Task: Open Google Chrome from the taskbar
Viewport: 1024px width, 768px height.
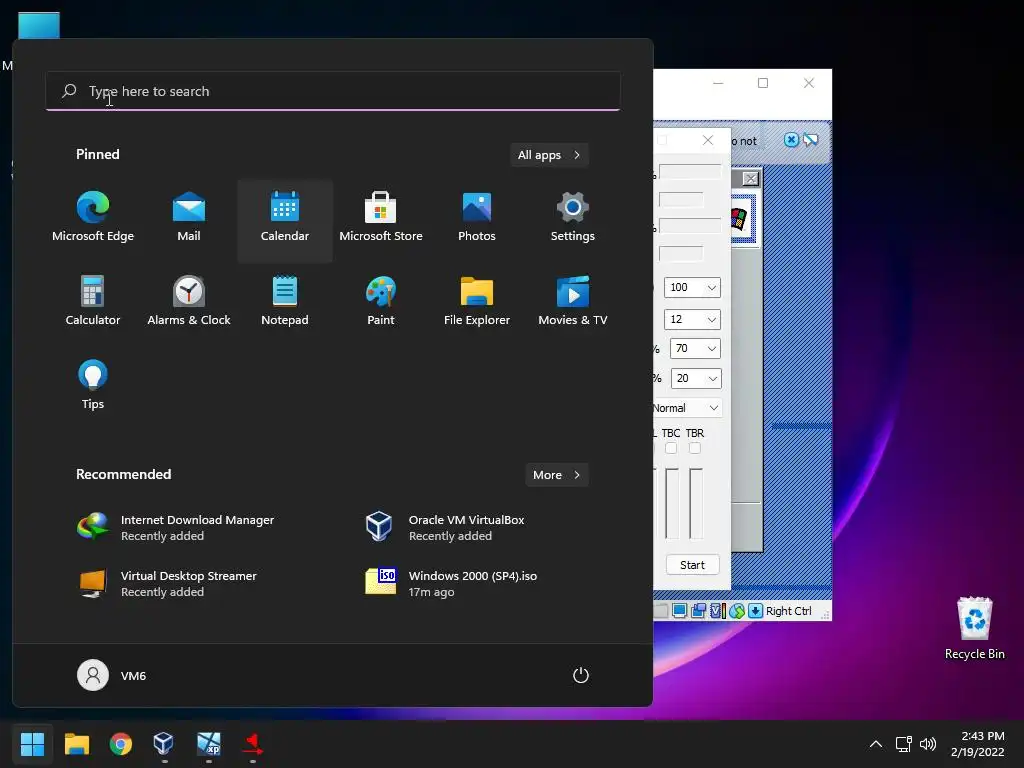Action: [x=121, y=744]
